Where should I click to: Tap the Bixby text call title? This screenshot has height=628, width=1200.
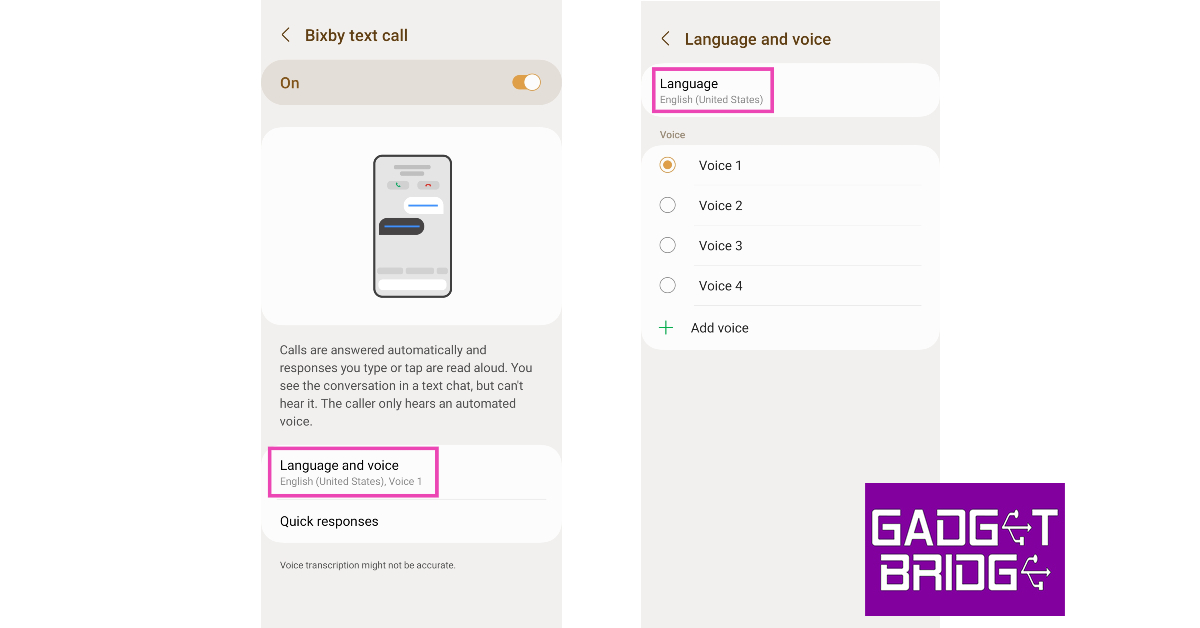pos(356,35)
